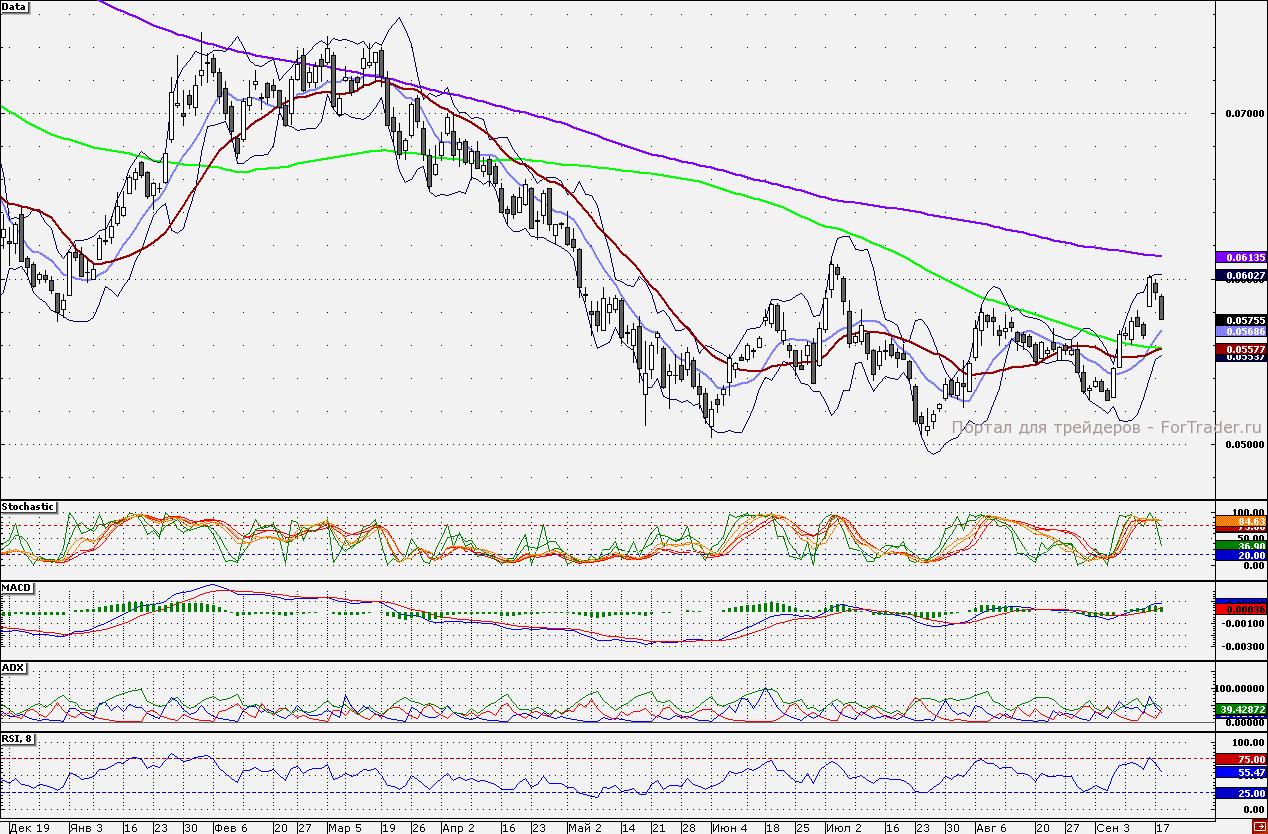Open the MACD indicator panel label
This screenshot has width=1268, height=834.
[16, 587]
